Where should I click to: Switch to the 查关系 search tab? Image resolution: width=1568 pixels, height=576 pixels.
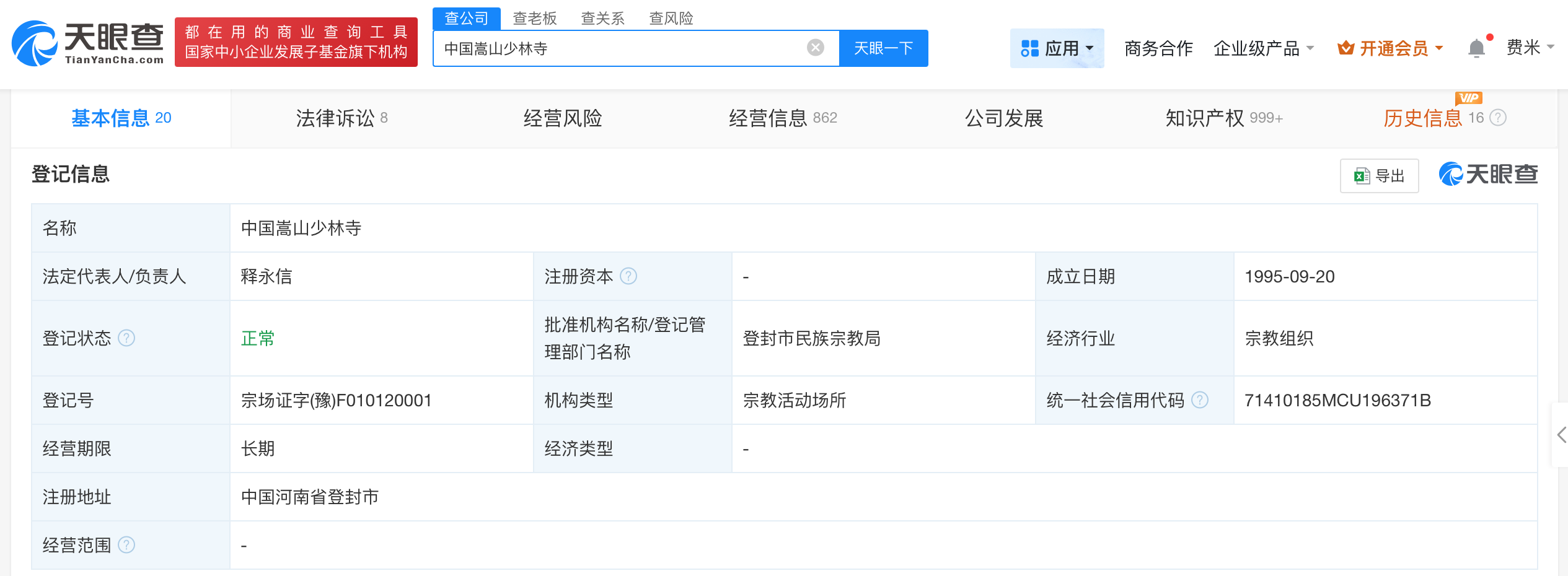(602, 18)
